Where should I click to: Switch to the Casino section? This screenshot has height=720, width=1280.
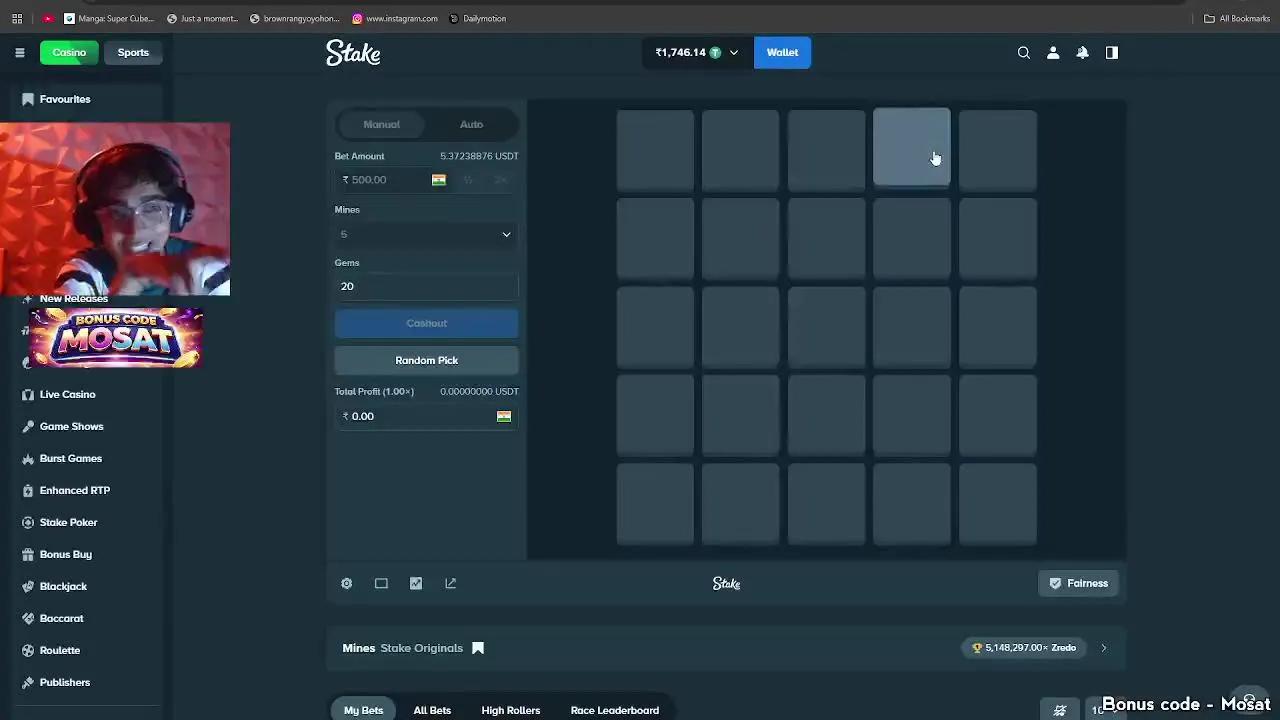tap(69, 52)
